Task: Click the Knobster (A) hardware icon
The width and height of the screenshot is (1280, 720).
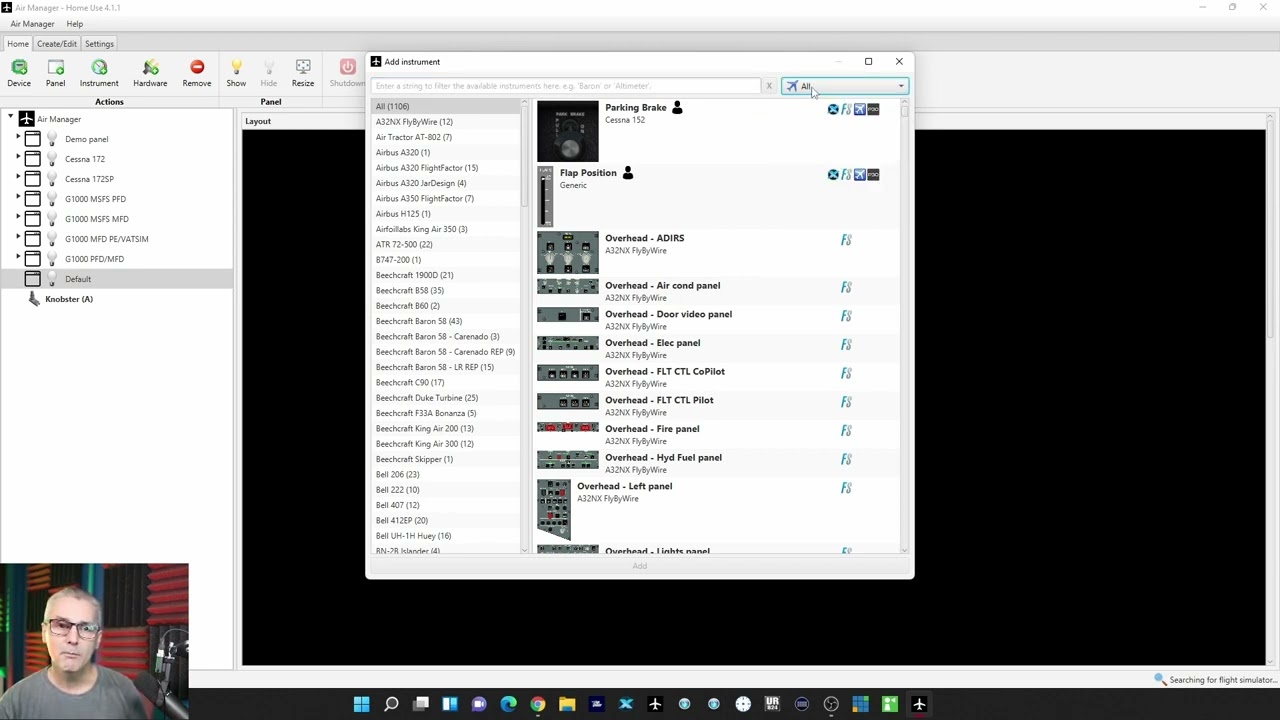Action: [34, 299]
